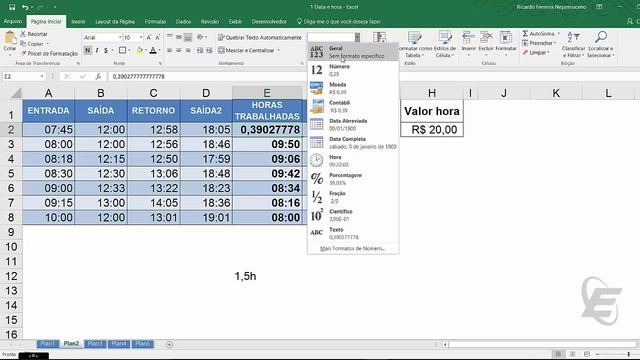Open the Arquivo tab

click(x=13, y=21)
